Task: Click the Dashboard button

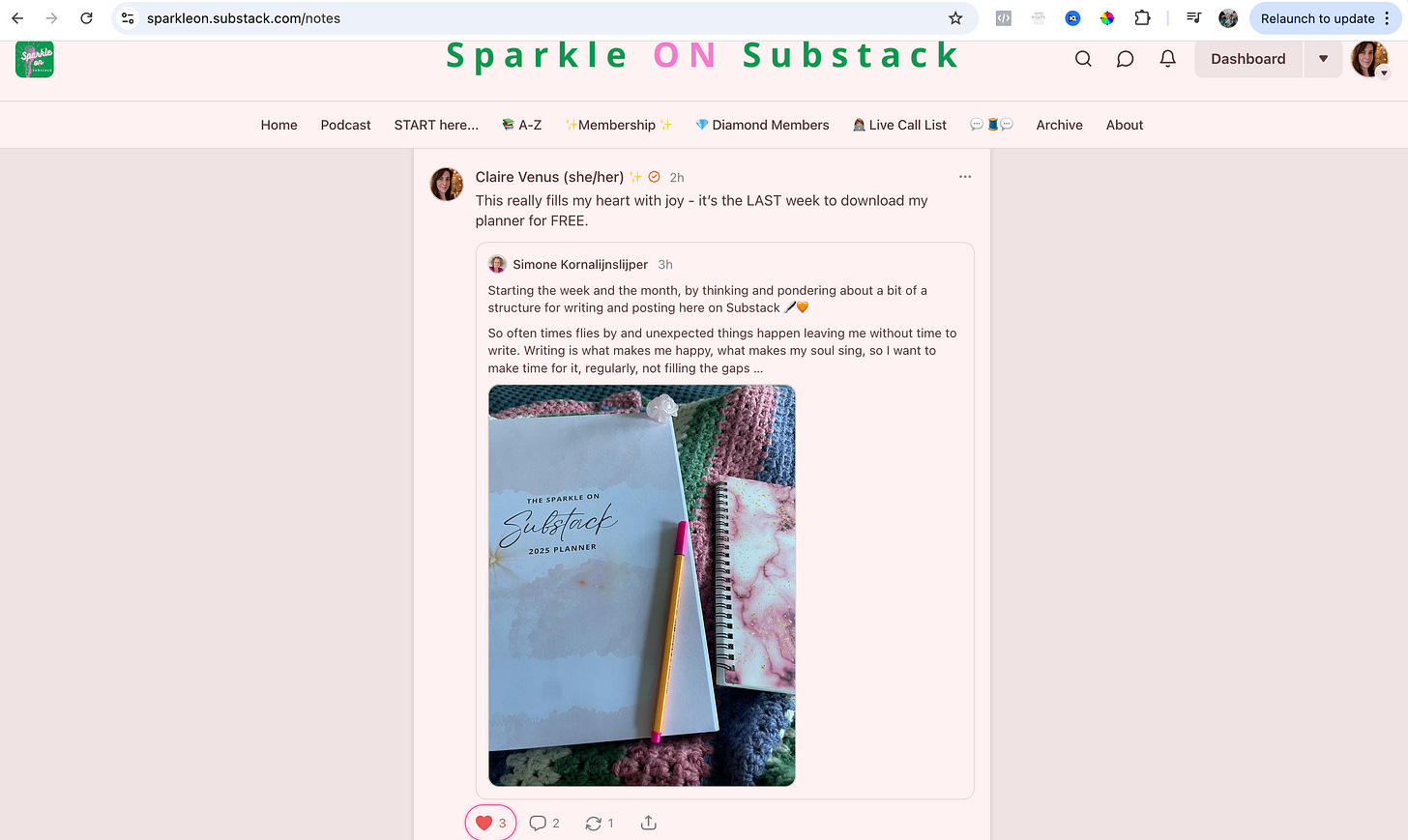Action: tap(1248, 59)
